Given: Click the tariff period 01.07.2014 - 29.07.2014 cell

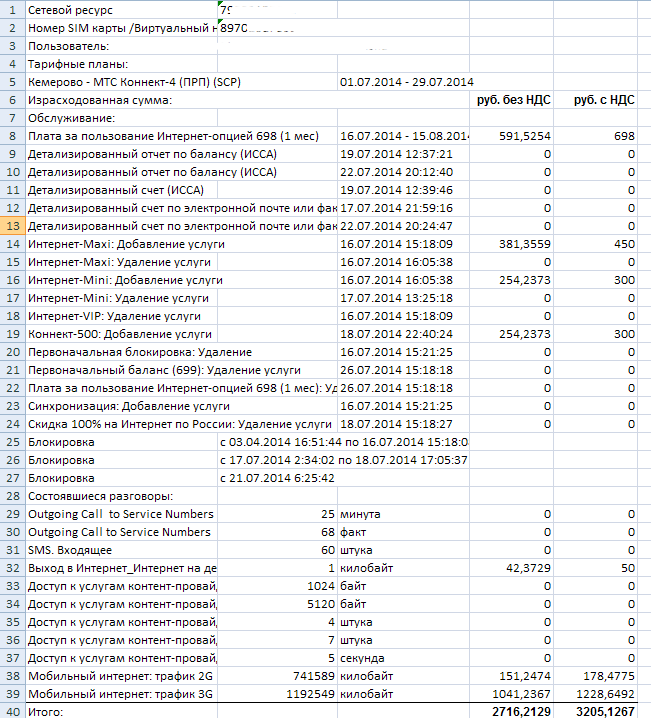Looking at the screenshot, I should pos(406,81).
